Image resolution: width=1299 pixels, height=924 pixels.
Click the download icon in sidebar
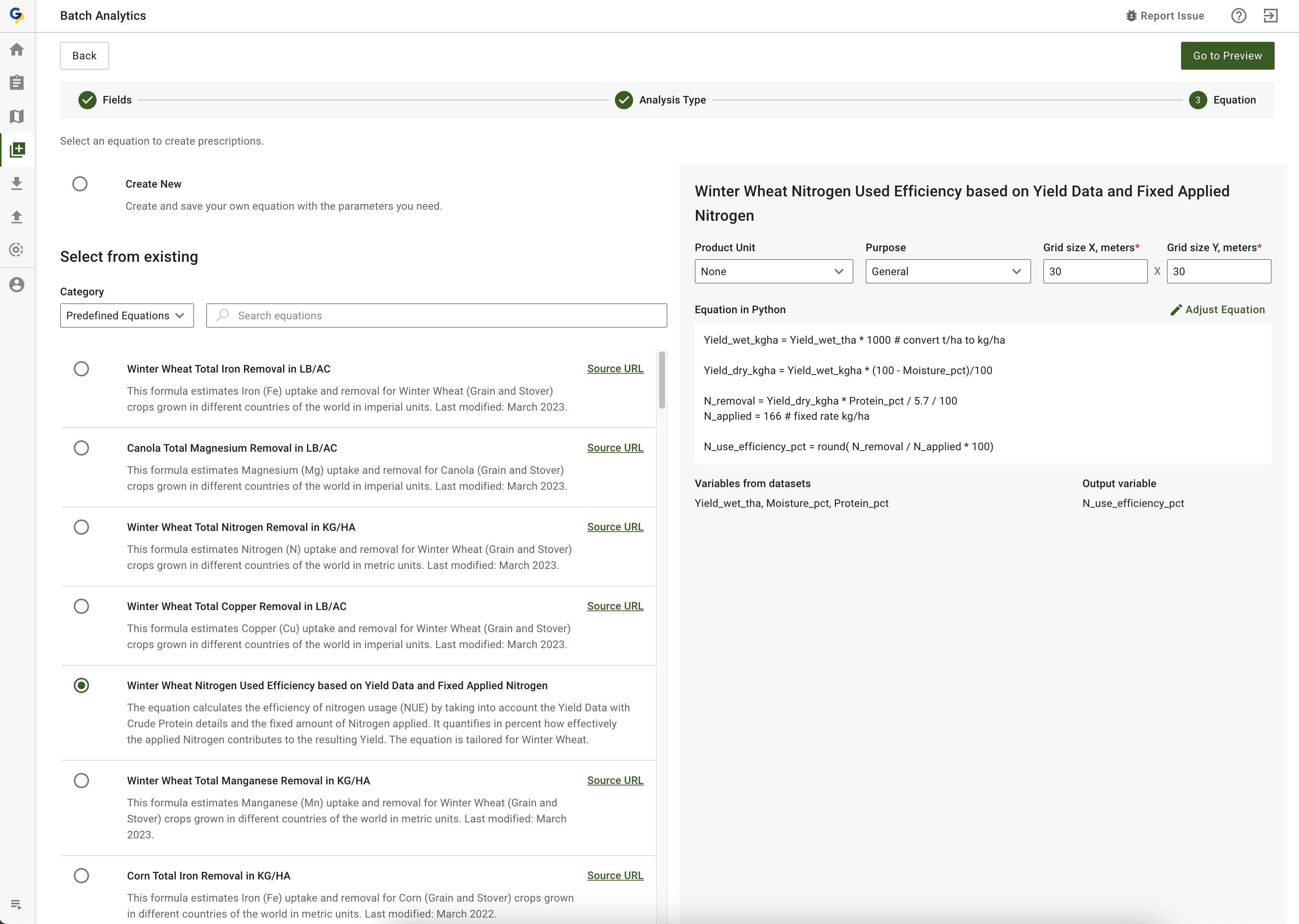(x=17, y=183)
